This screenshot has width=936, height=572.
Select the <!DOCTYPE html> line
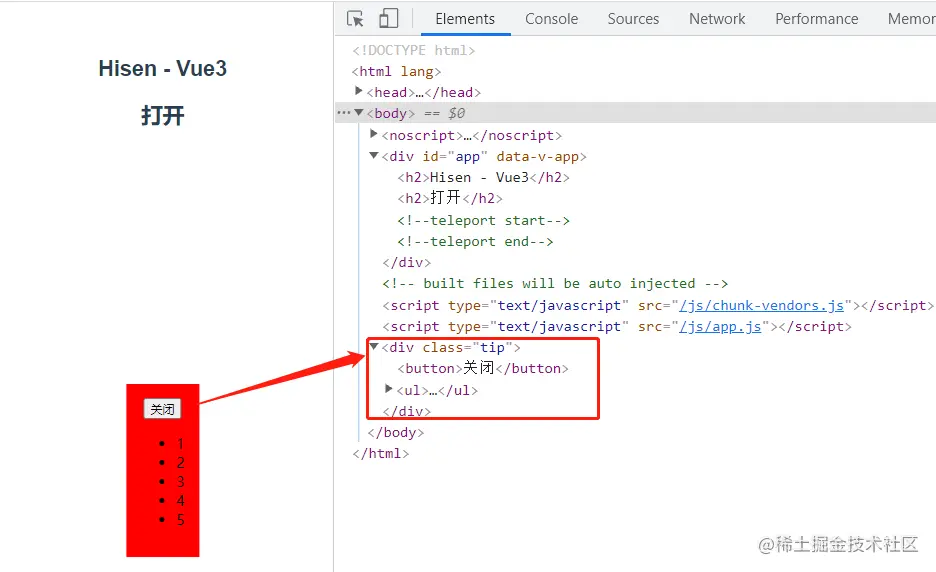click(x=414, y=50)
